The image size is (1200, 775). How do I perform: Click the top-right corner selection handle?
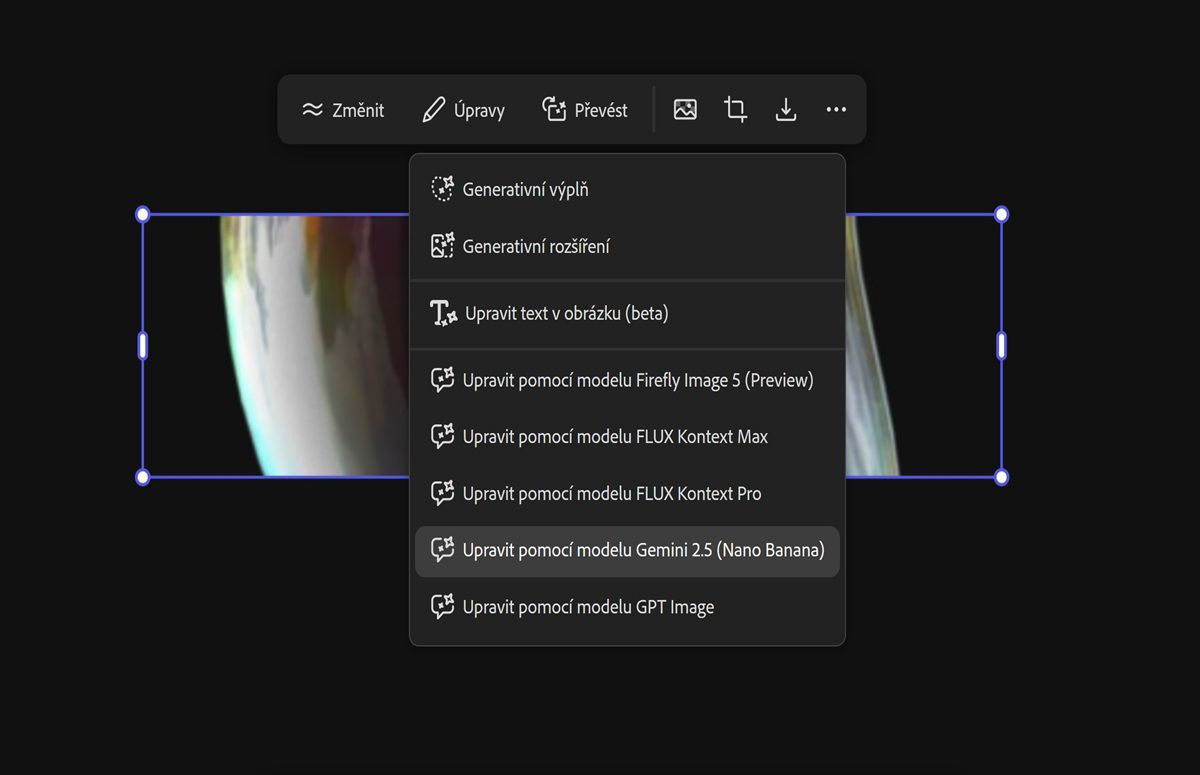point(1001,214)
